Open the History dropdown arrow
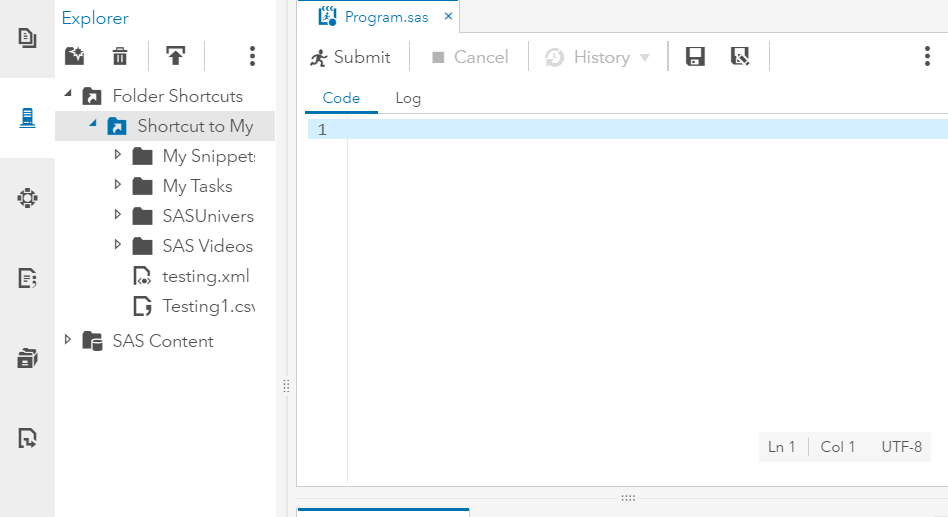 pyautogui.click(x=644, y=58)
